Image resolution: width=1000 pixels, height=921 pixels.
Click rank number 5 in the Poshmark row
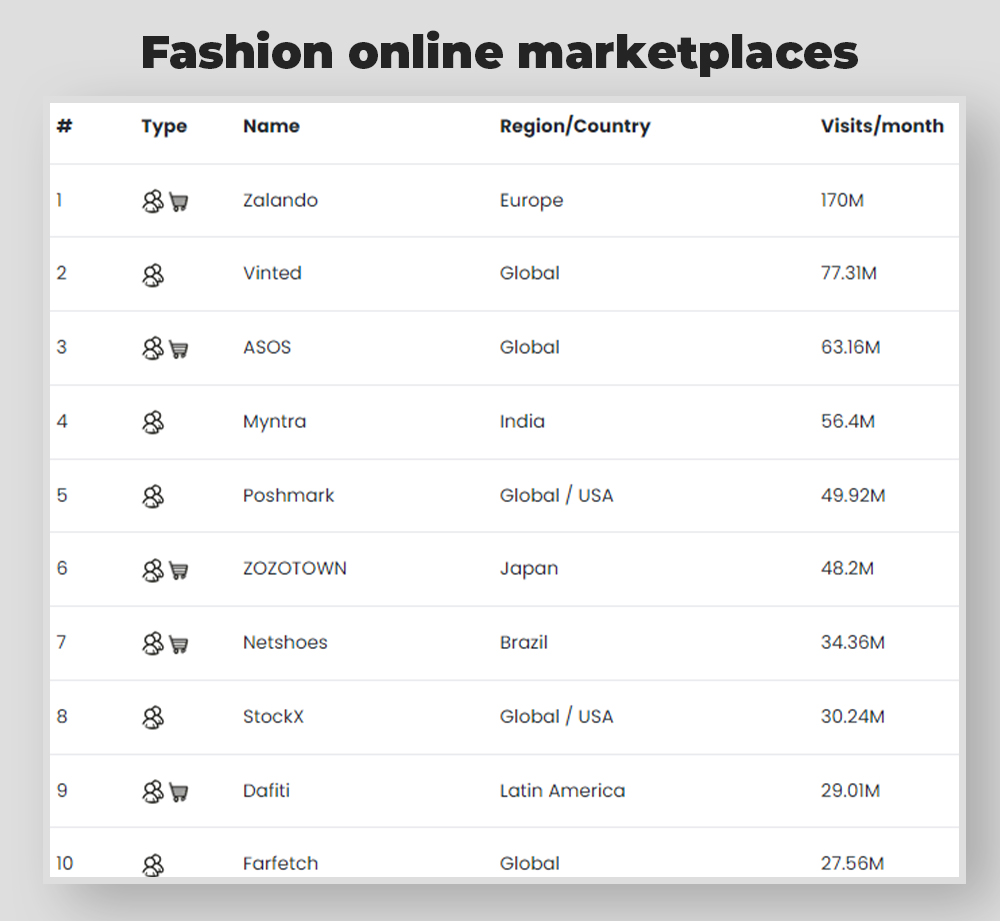[61, 496]
